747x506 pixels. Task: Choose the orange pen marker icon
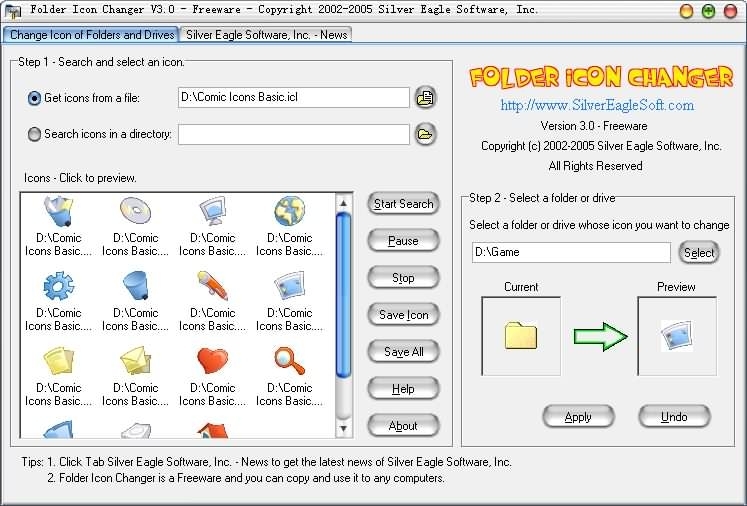(212, 285)
